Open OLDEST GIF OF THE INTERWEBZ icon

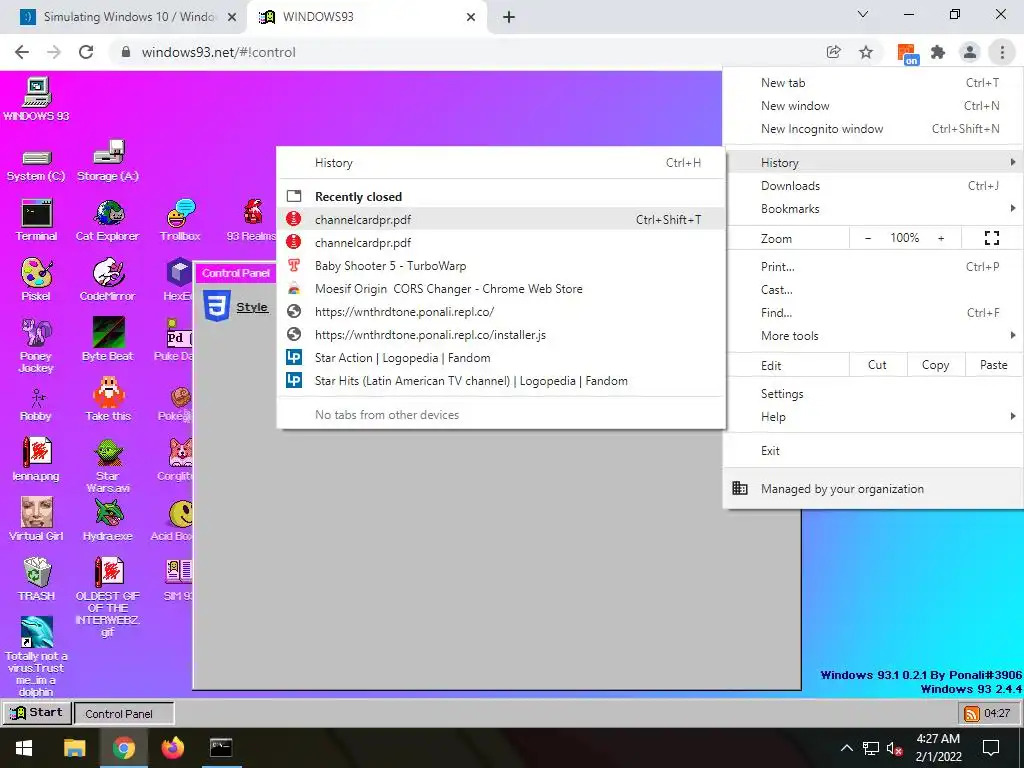click(108, 597)
